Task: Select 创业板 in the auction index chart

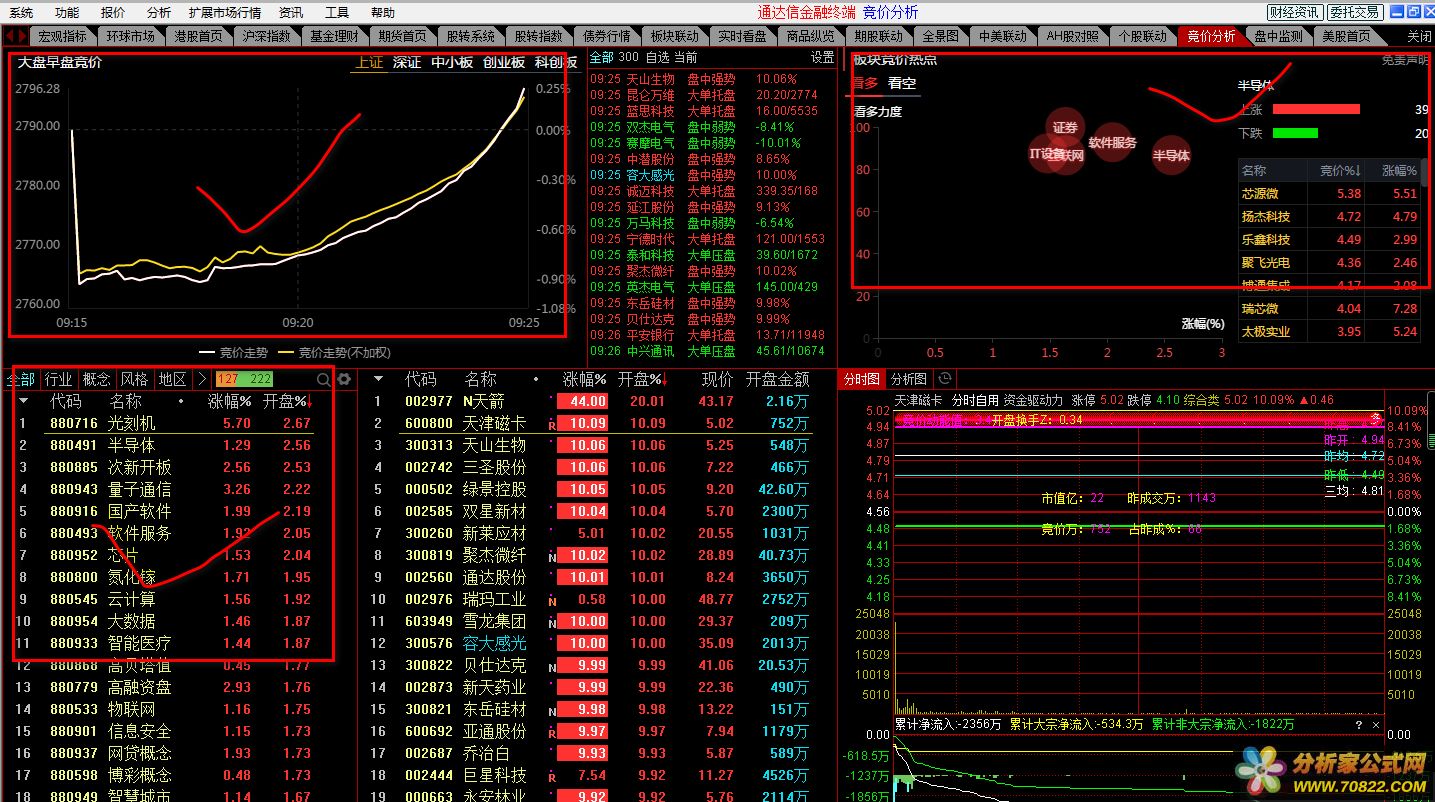Action: point(504,62)
